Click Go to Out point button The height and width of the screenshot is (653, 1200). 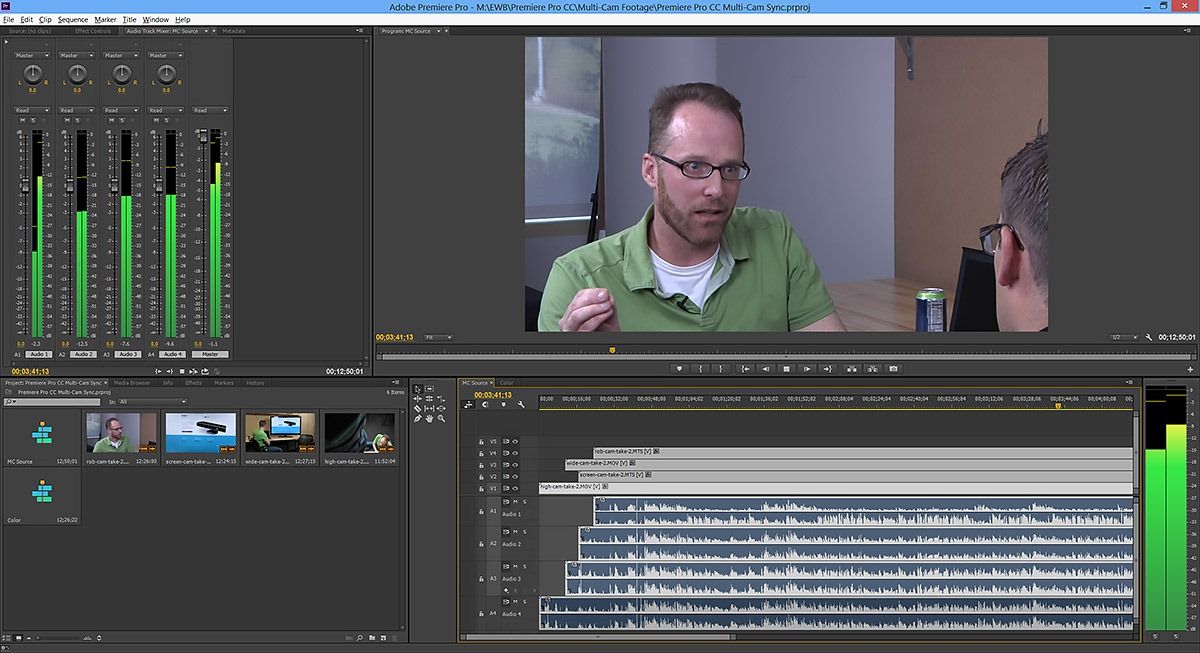click(x=828, y=368)
